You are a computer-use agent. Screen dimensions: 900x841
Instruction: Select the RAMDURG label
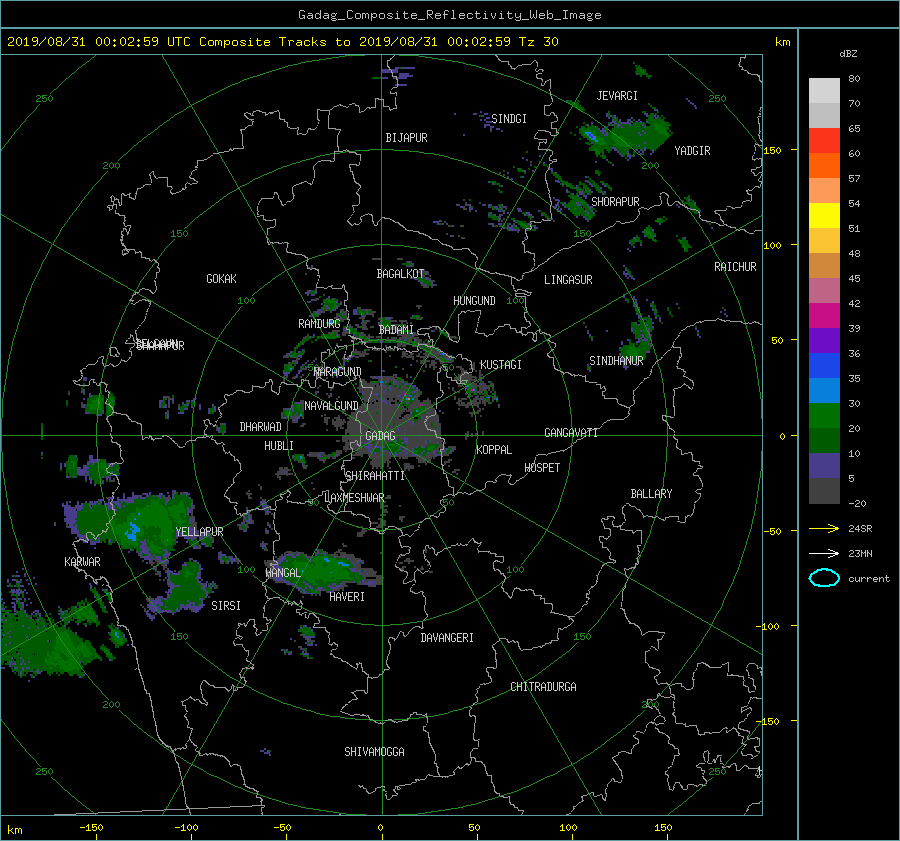coord(319,324)
